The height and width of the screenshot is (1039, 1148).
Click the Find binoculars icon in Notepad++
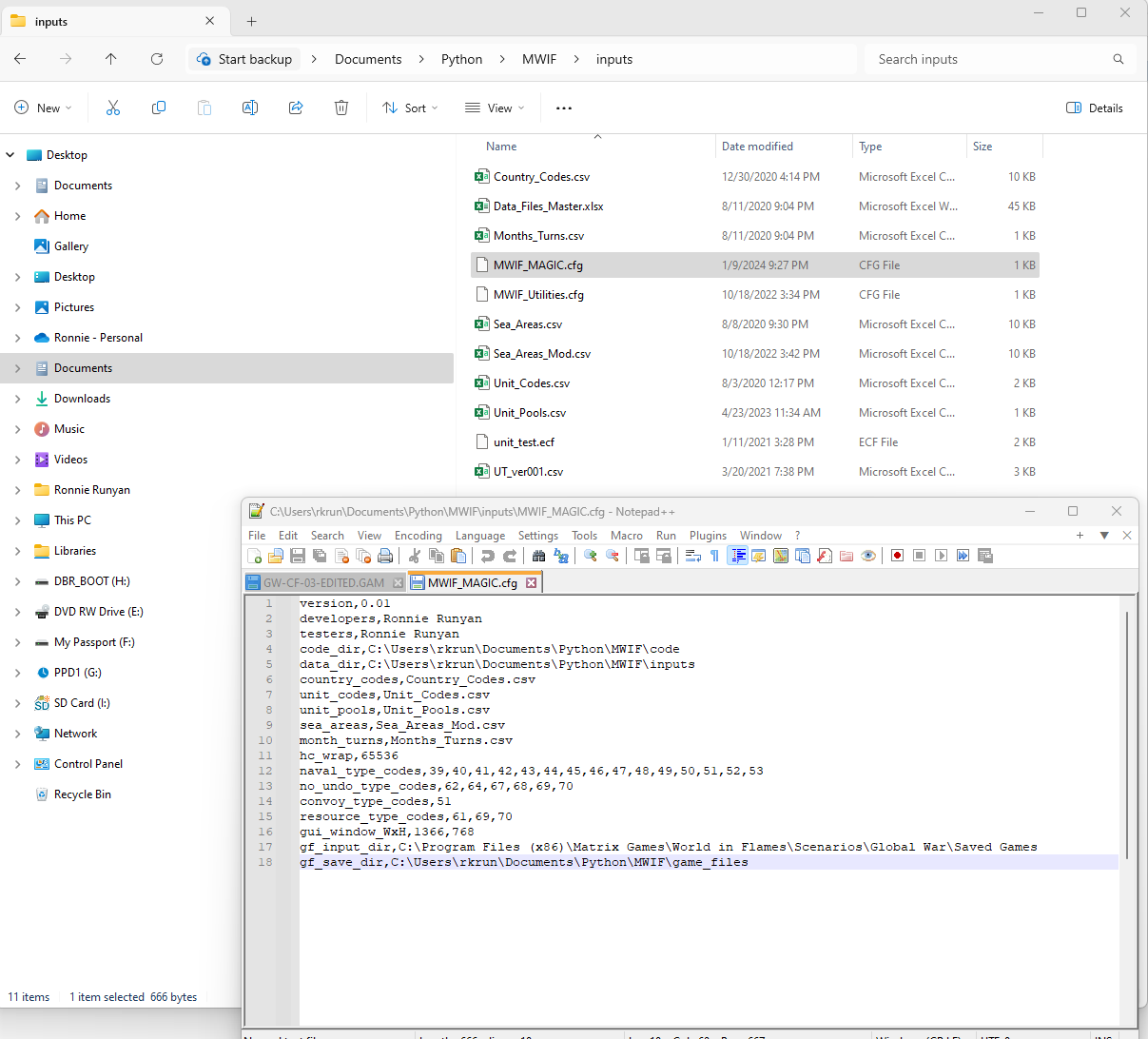coord(538,556)
